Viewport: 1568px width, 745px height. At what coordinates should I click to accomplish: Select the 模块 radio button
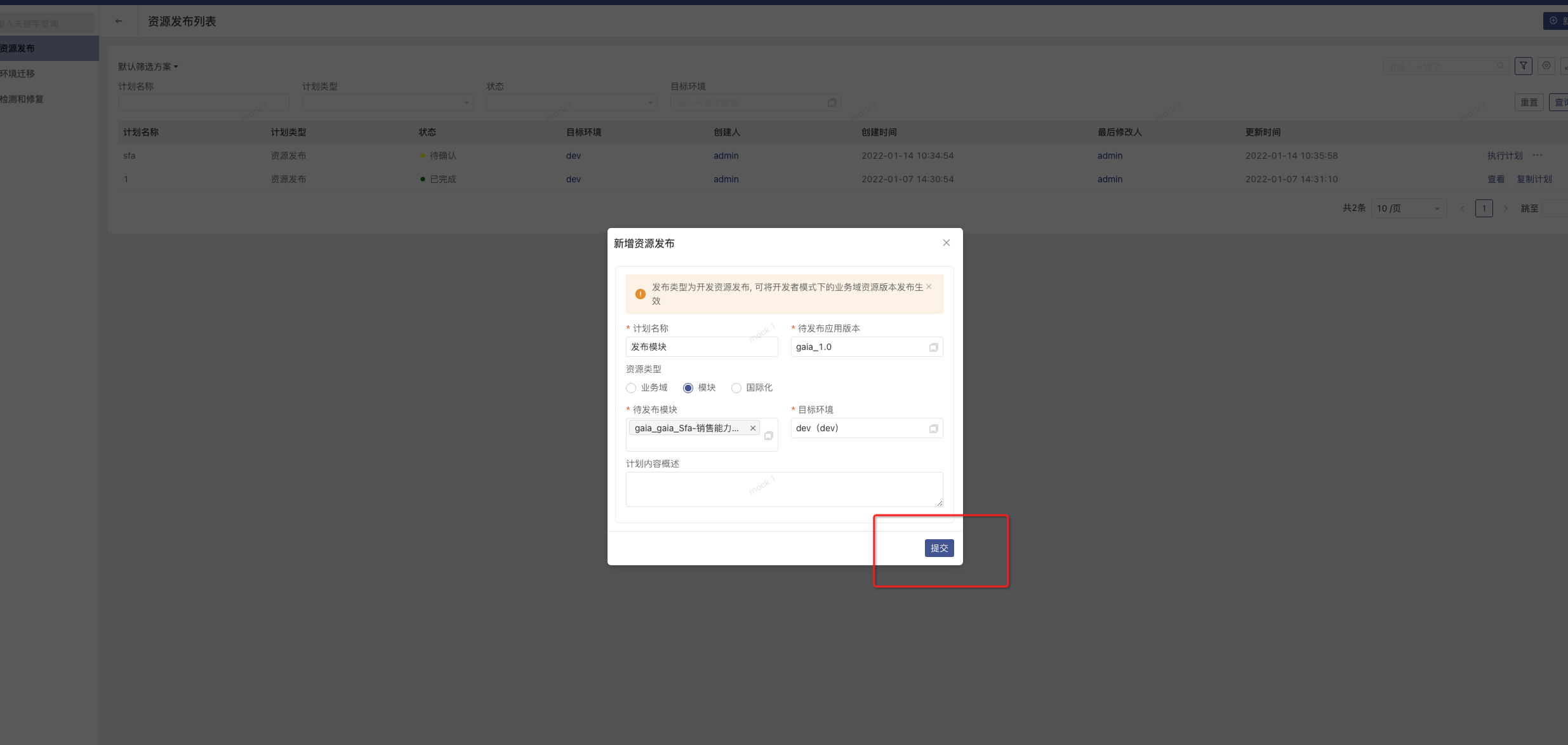[x=688, y=388]
